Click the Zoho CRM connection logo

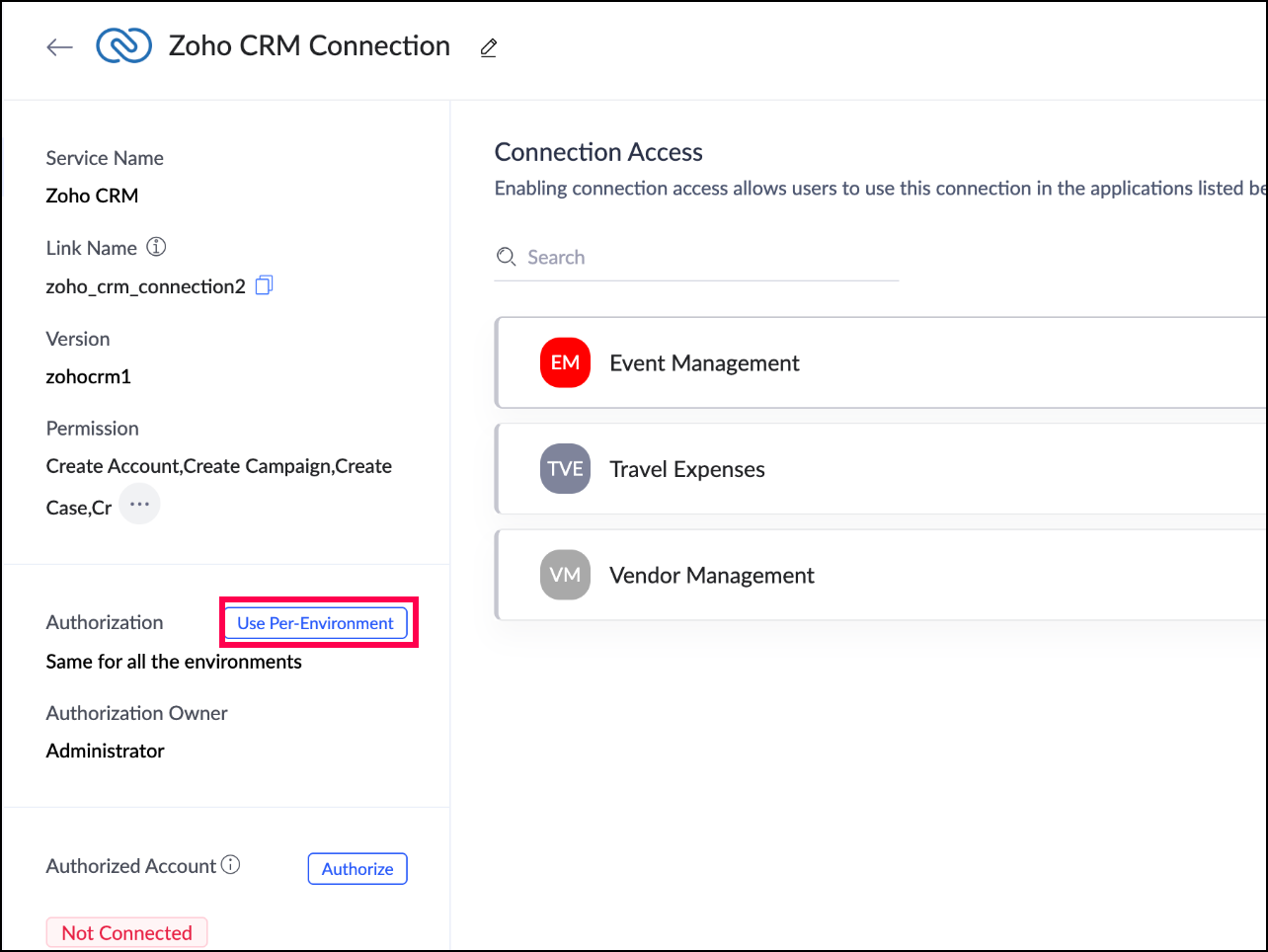point(123,46)
